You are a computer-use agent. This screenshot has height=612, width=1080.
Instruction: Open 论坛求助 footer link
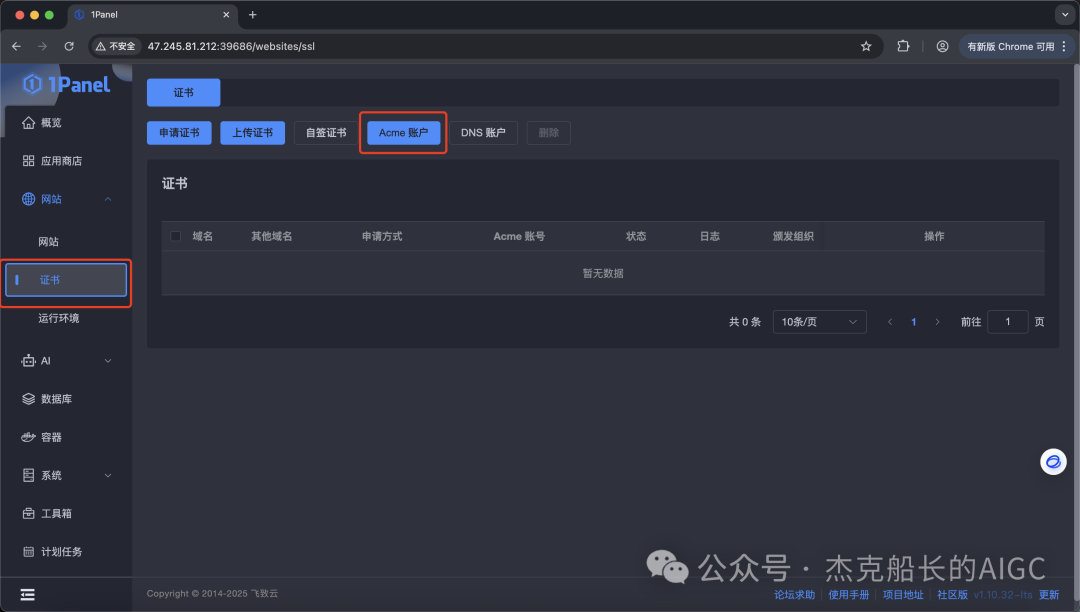coord(794,595)
